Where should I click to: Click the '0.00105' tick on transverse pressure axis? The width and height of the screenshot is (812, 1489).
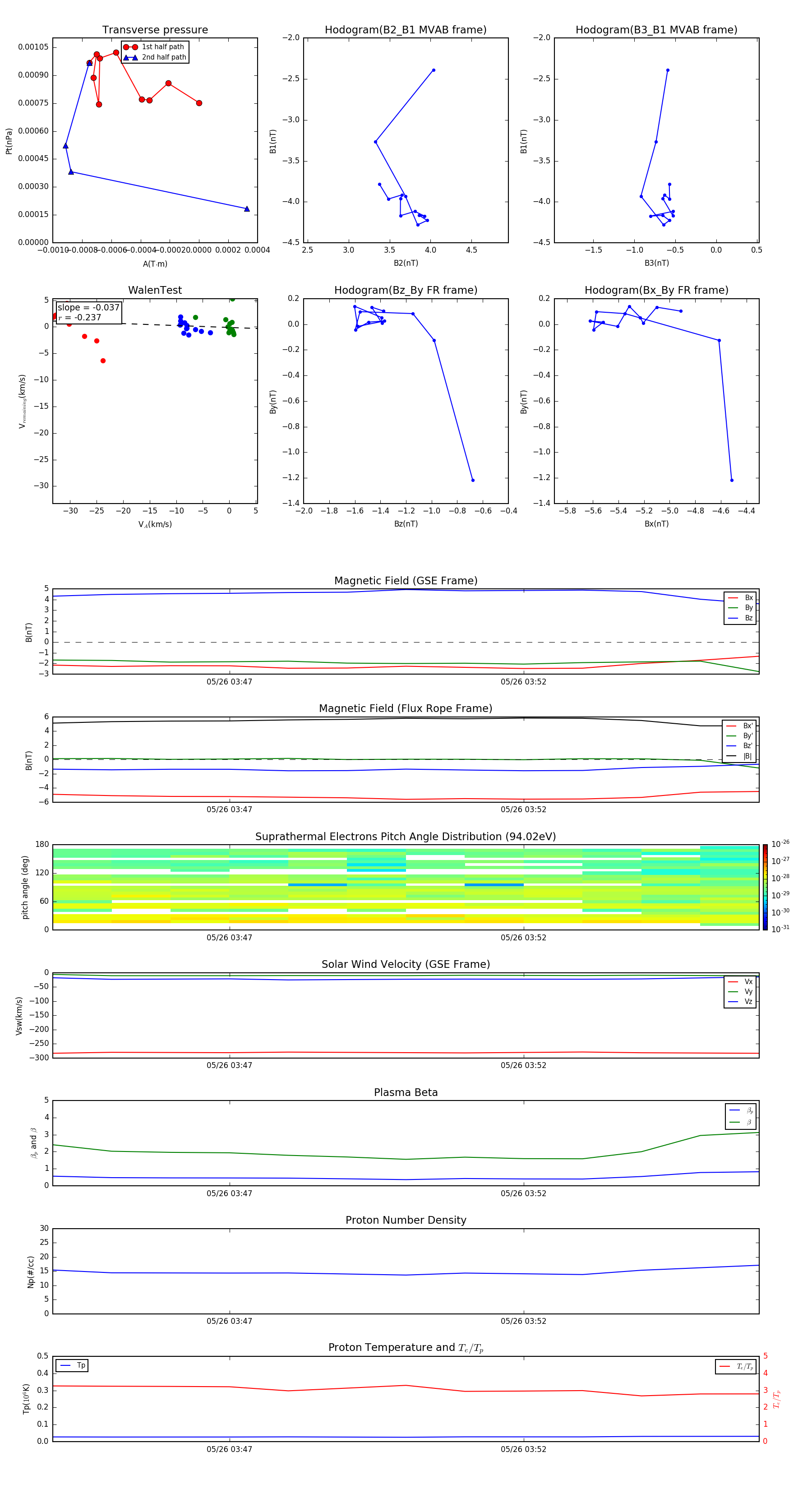[x=33, y=47]
